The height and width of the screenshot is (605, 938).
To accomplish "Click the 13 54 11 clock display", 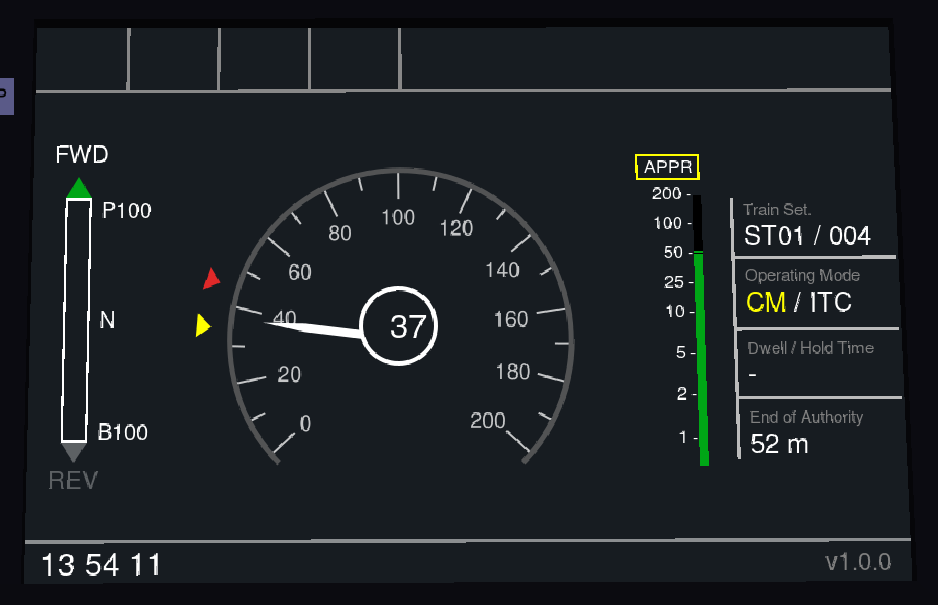I will [x=101, y=565].
